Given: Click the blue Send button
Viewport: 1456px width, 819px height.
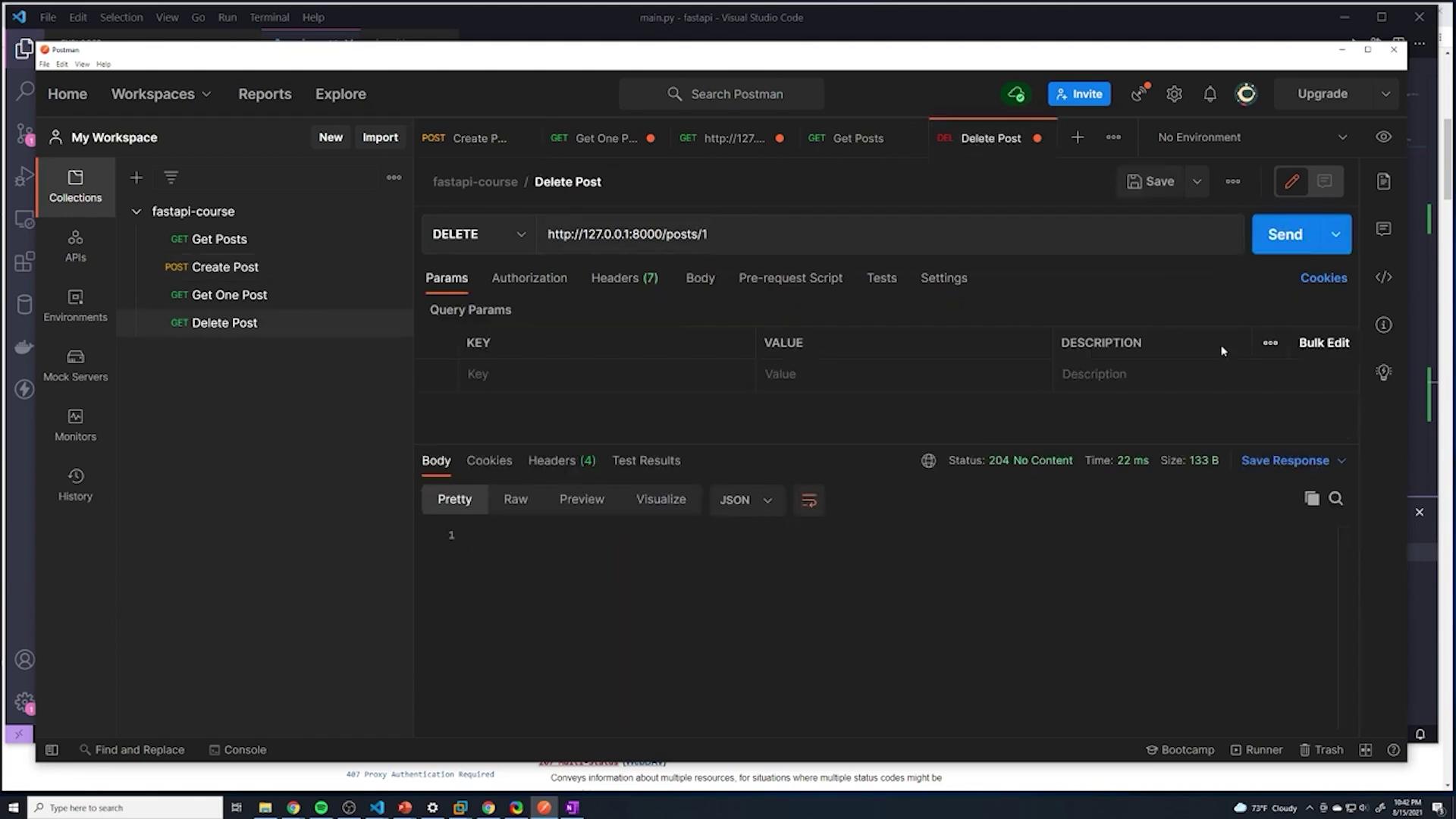Looking at the screenshot, I should point(1285,234).
